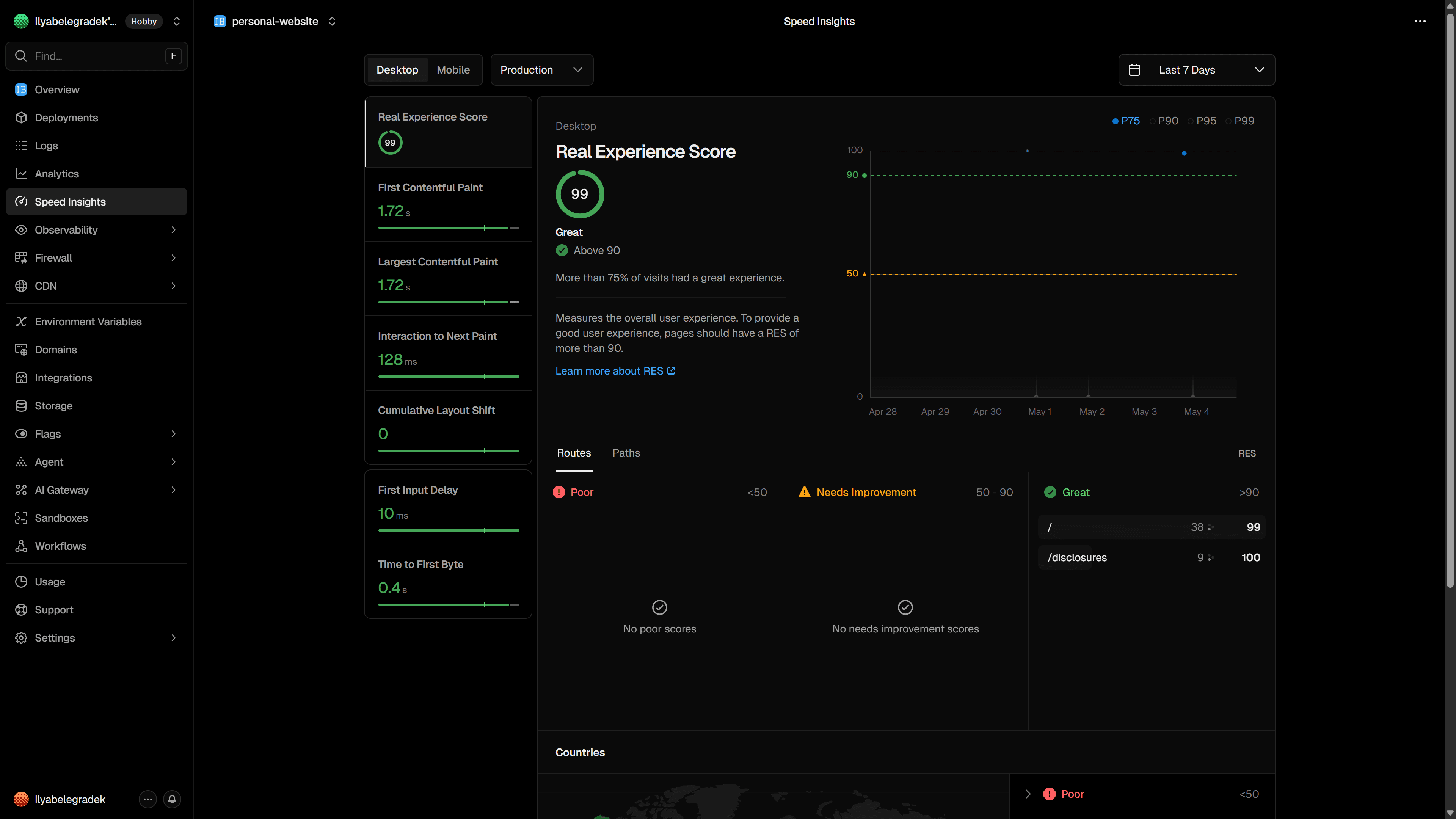Open the / root route row
This screenshot has width=1456, height=819.
(1152, 527)
